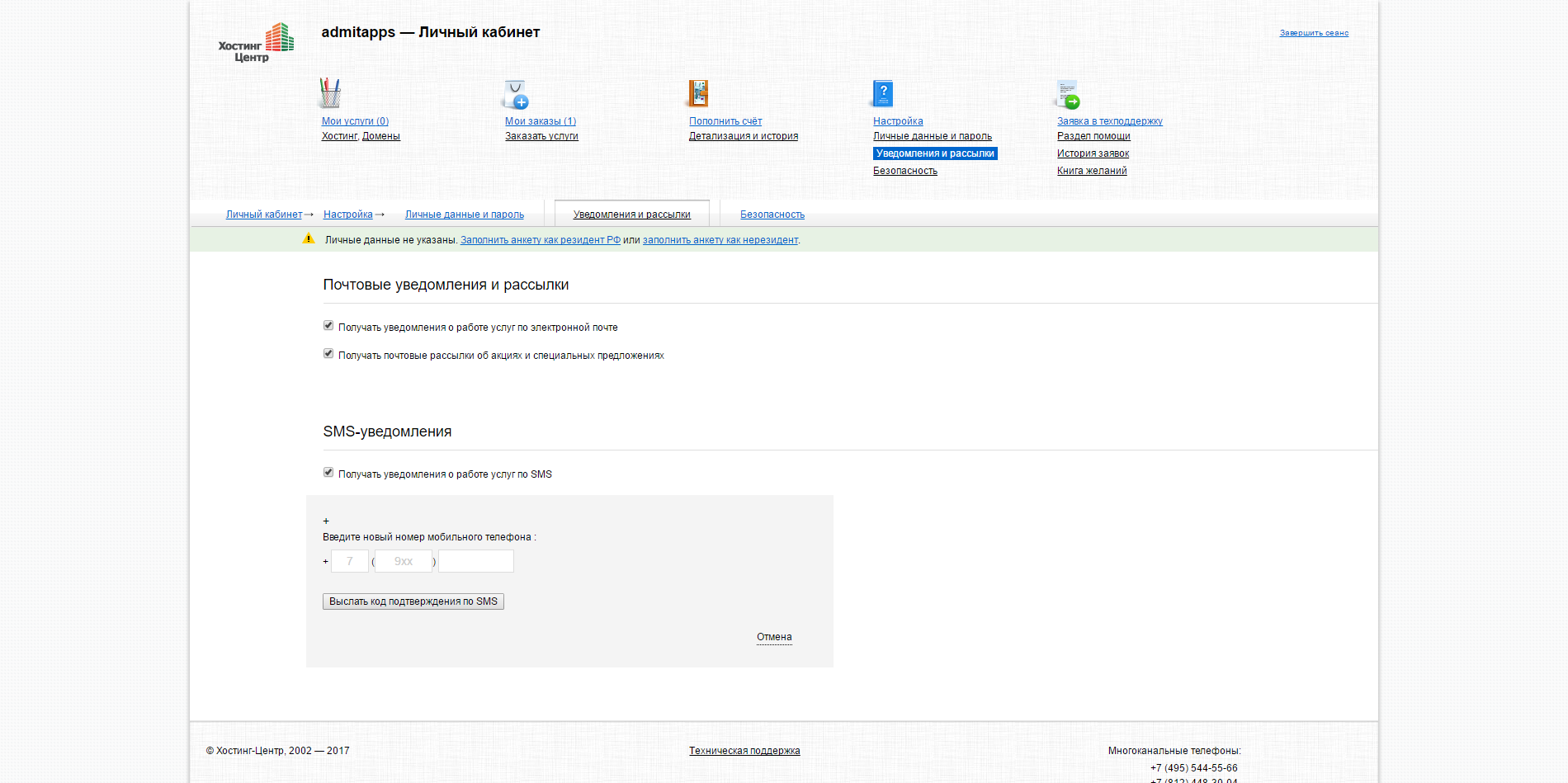Image resolution: width=1568 pixels, height=783 pixels.
Task: Open Настройка link in top navigation
Action: point(898,121)
